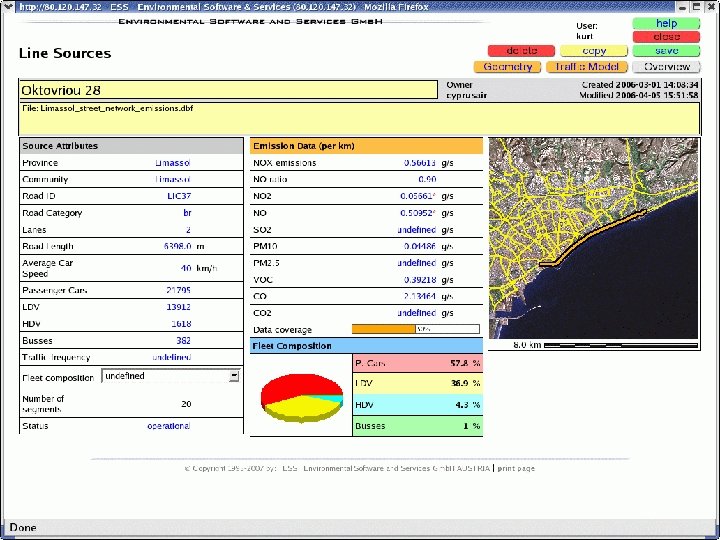Click the fleet composition pie chart

click(x=302, y=398)
